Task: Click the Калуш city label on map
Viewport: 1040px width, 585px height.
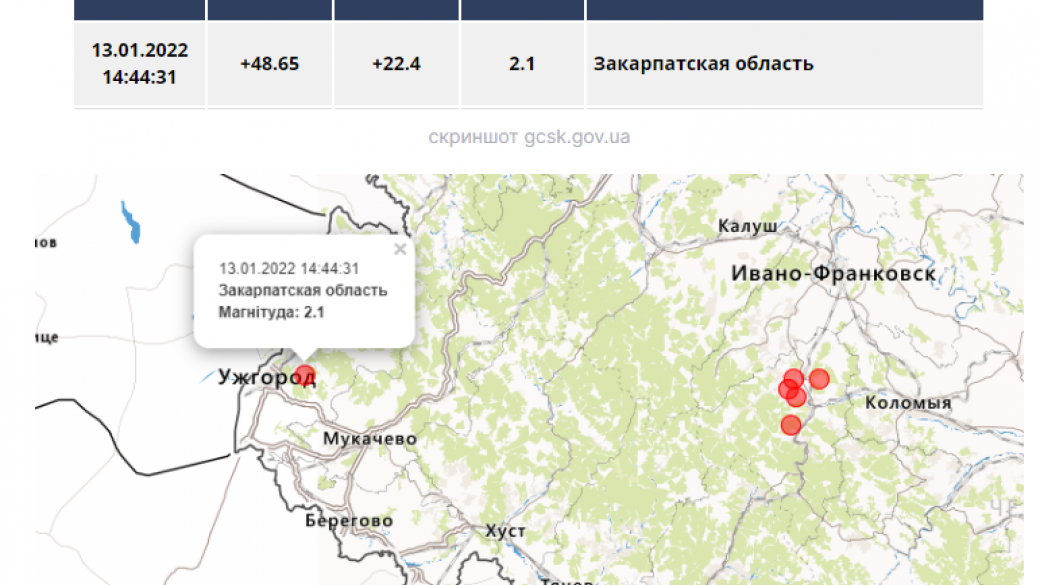Action: click(x=747, y=227)
